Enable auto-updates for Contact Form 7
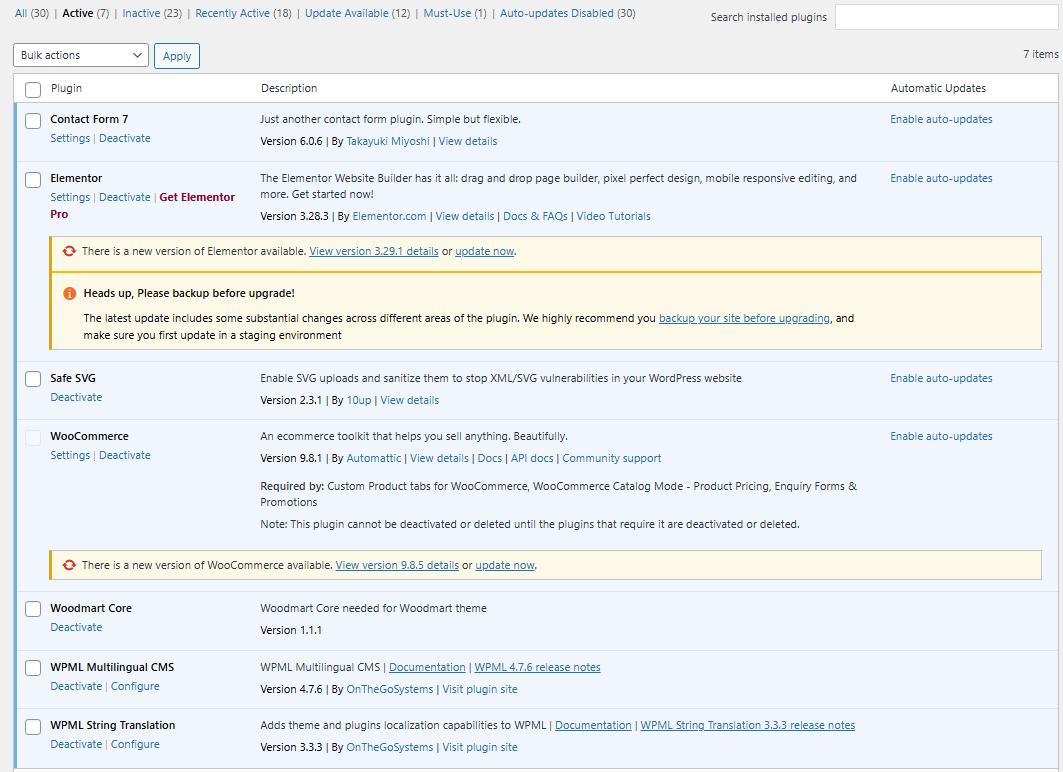This screenshot has height=772, width=1063. click(x=941, y=119)
